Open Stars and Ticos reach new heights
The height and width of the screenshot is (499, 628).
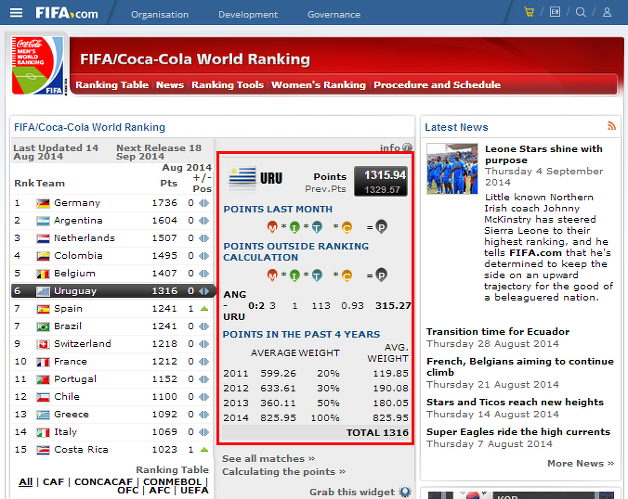515,402
